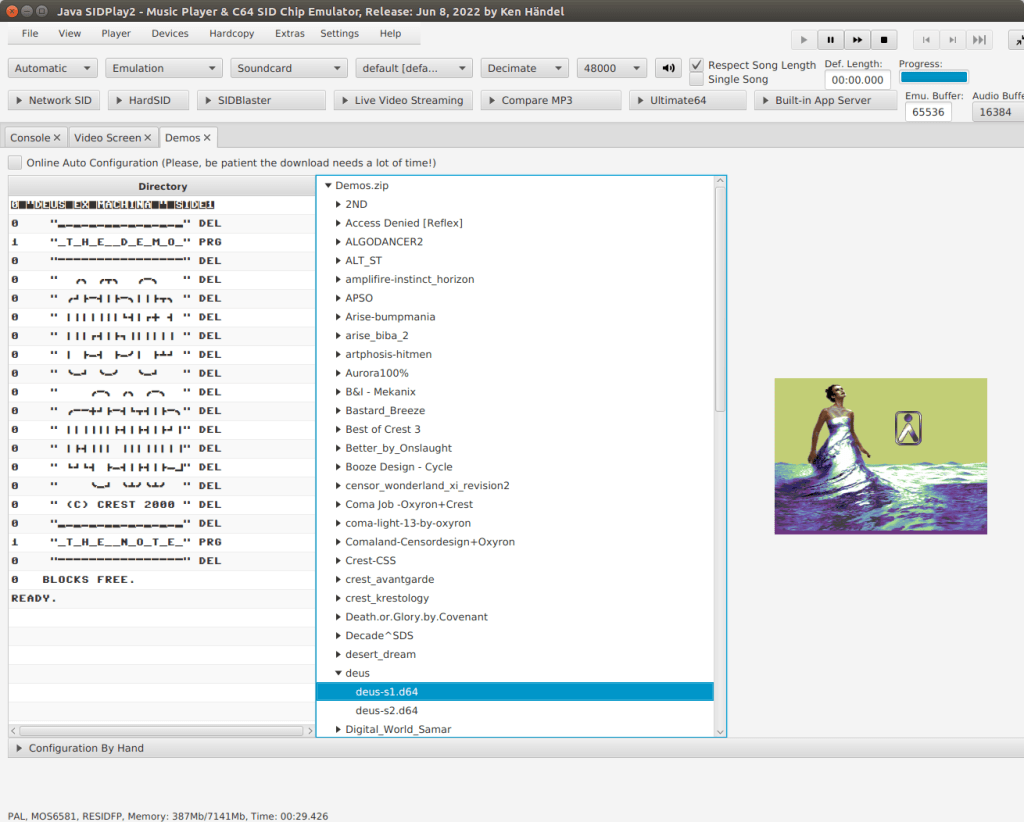Viewport: 1024px width, 822px height.
Task: Stop playback with the stop button
Action: coord(883,40)
